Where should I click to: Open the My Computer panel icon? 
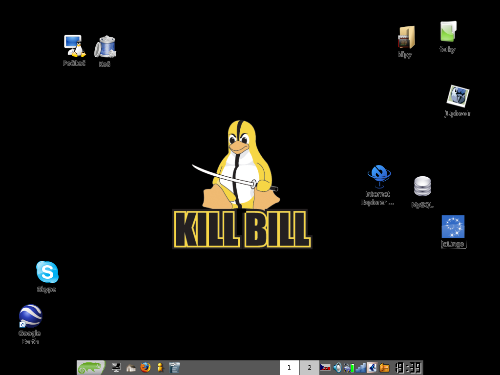pos(116,367)
